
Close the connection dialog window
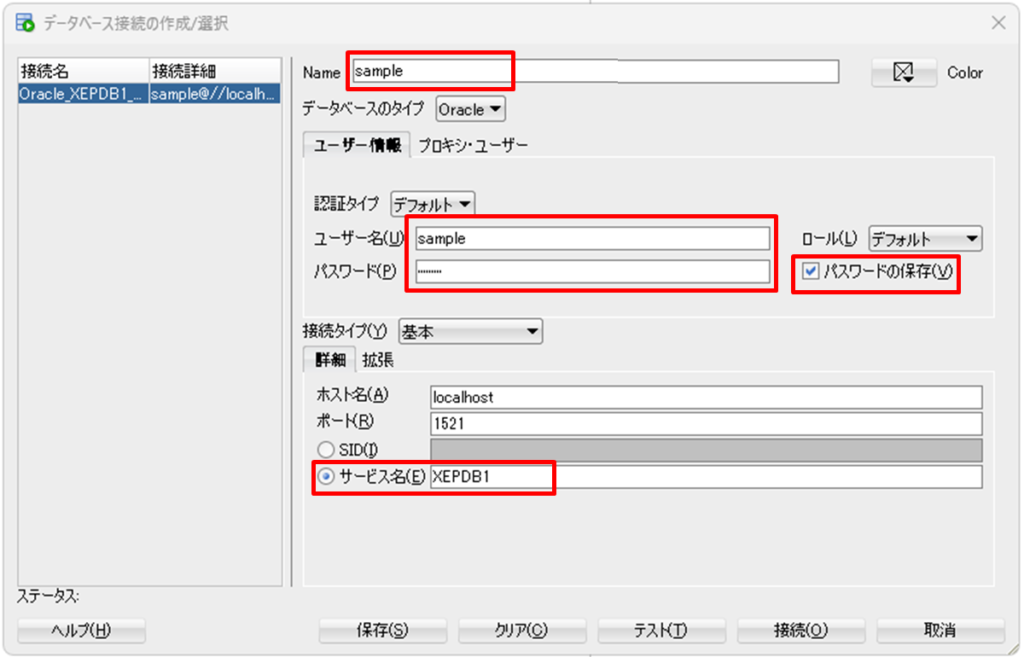[998, 22]
